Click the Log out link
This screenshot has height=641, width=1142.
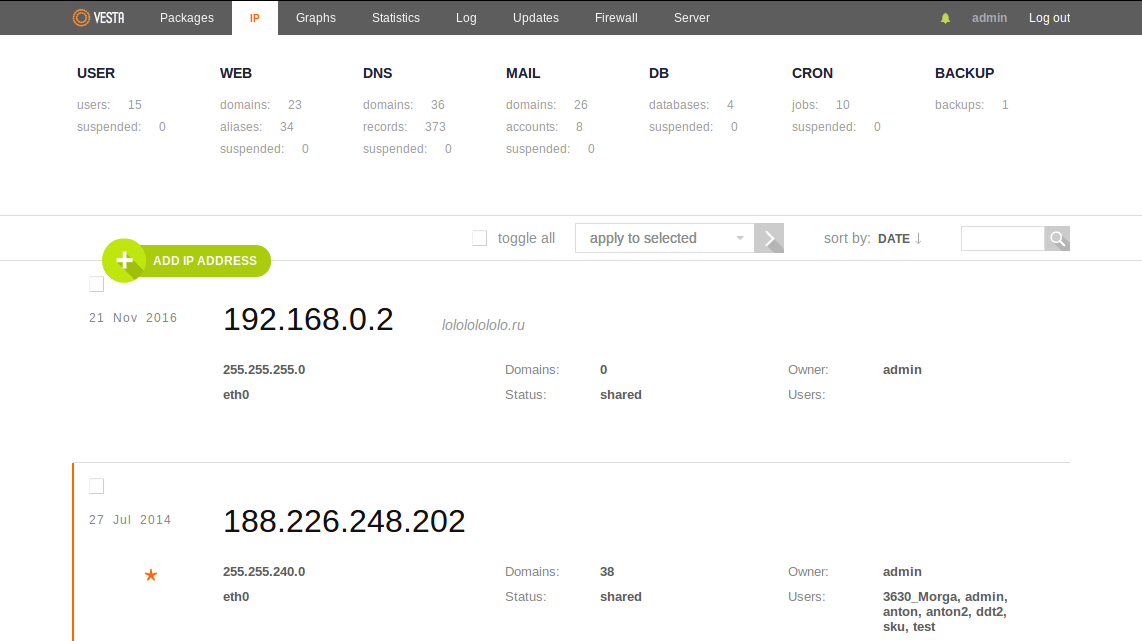(x=1049, y=18)
